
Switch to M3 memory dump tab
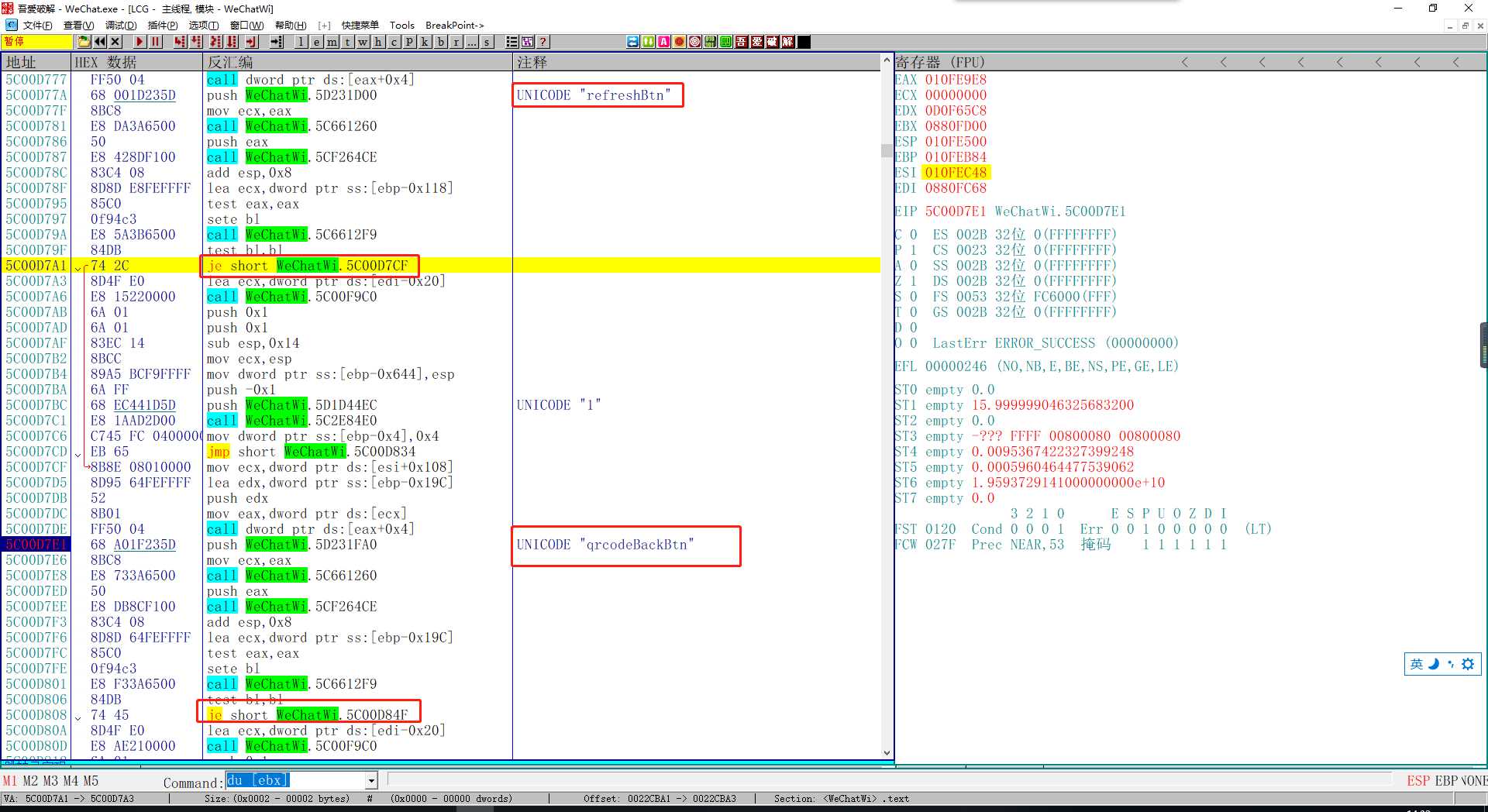pyautogui.click(x=50, y=780)
